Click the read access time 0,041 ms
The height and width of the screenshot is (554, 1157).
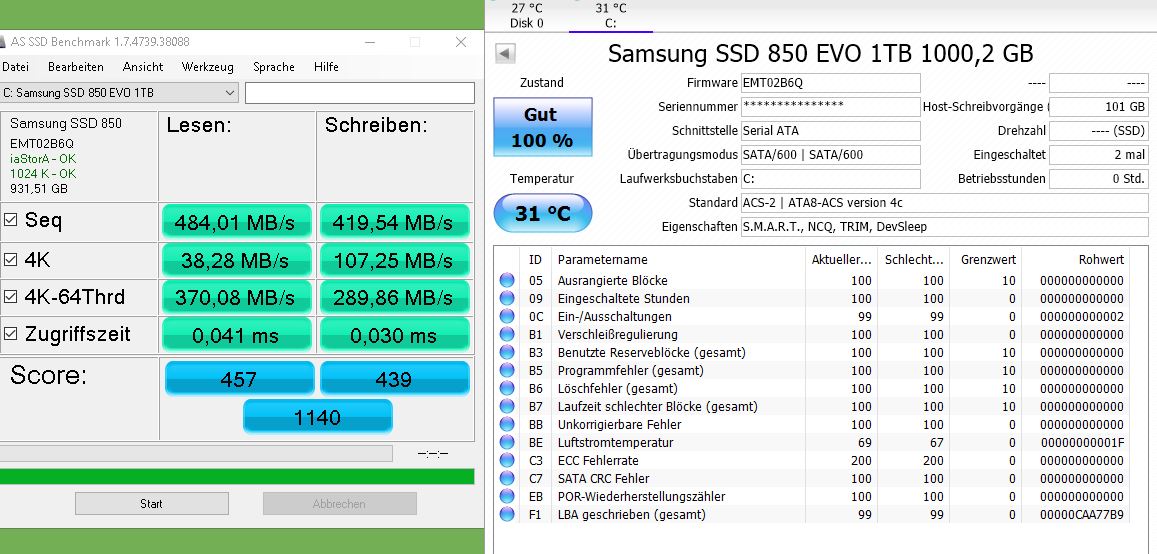[235, 335]
